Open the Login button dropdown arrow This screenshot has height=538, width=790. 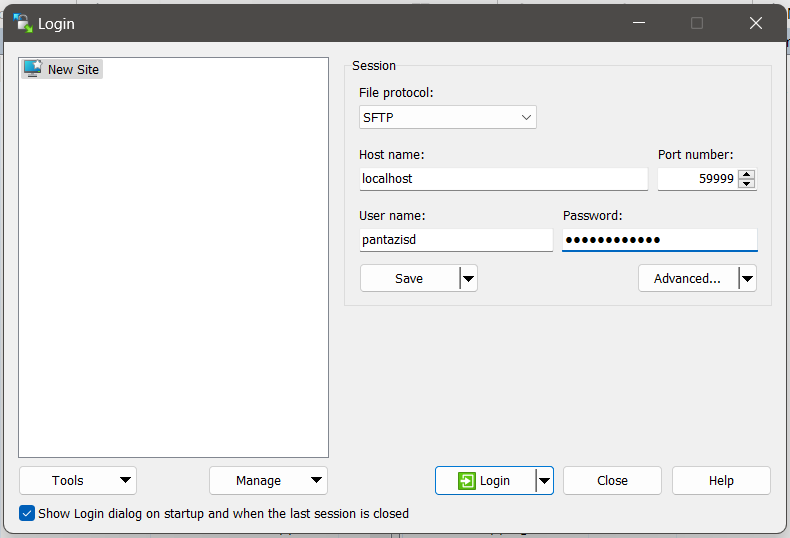pyautogui.click(x=544, y=481)
